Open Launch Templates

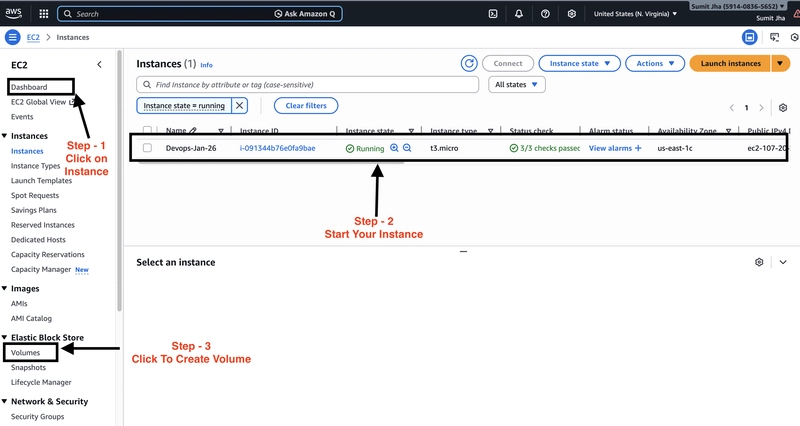[41, 181]
